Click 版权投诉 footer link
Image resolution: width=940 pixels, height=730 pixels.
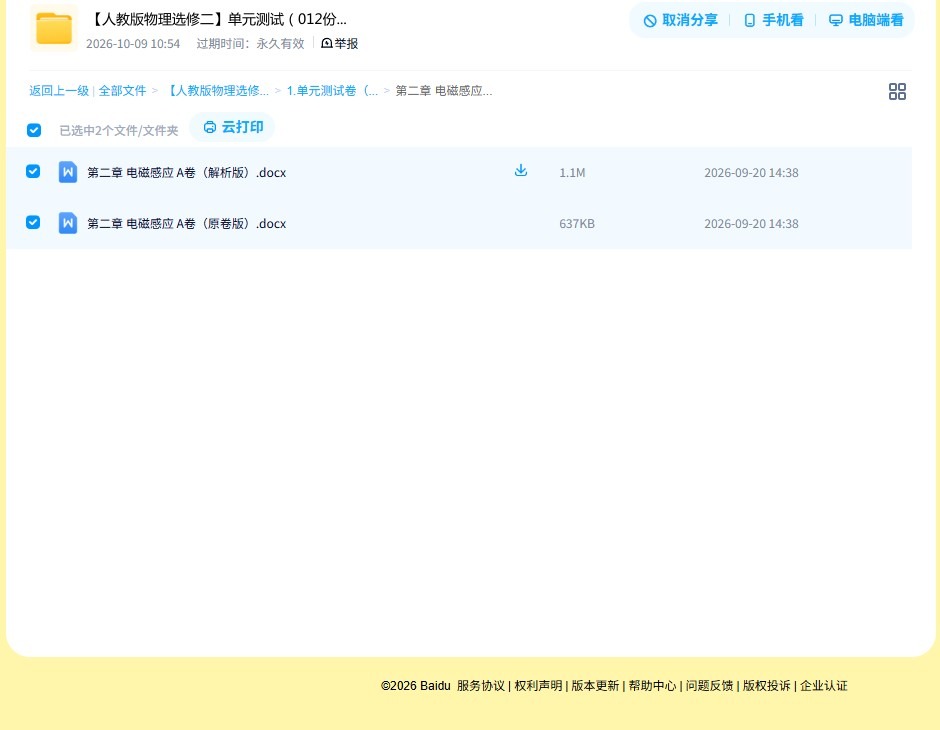[x=767, y=686]
